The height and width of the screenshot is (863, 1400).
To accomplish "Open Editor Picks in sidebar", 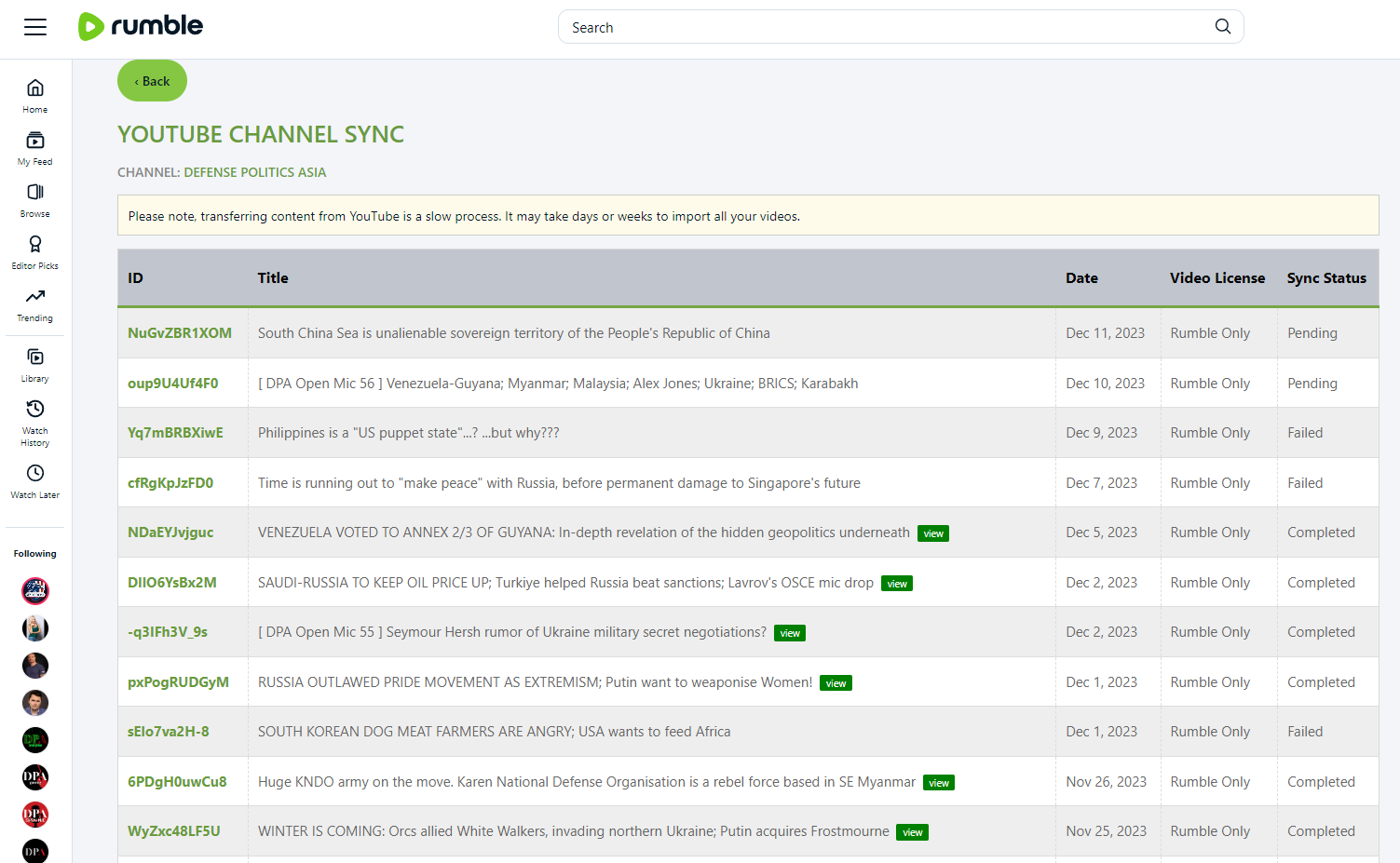I will [35, 252].
